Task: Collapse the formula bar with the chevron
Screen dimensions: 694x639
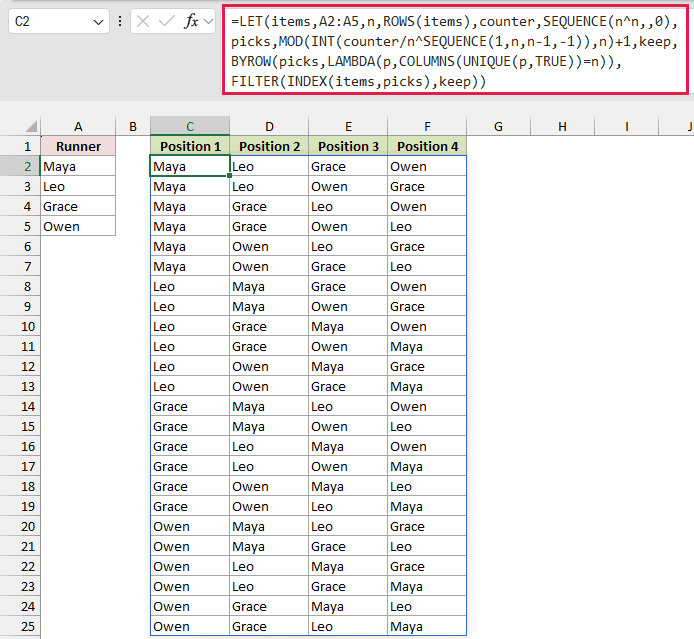Action: tap(208, 21)
